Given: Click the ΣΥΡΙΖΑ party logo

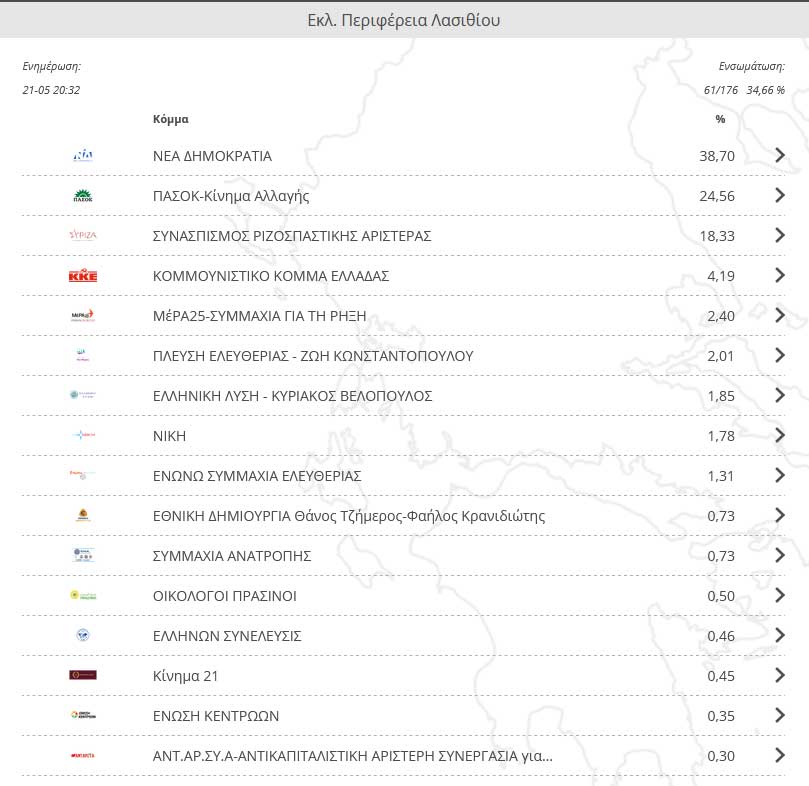Looking at the screenshot, I should pos(83,235).
